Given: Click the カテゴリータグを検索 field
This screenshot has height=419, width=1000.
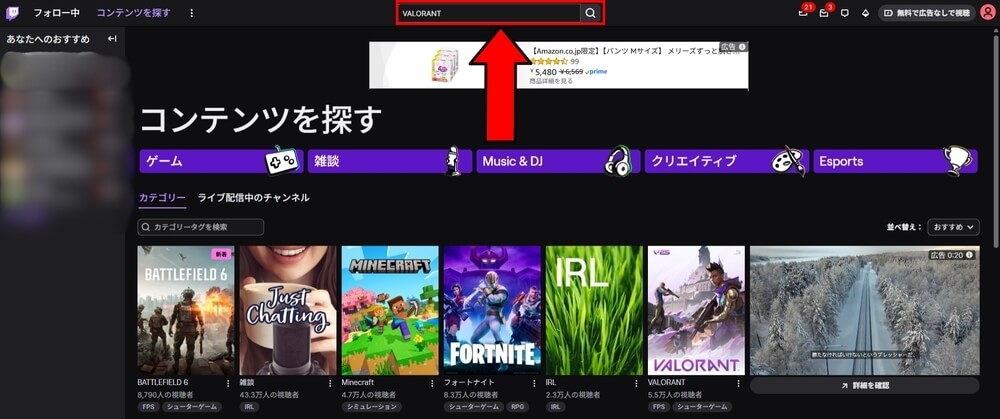Looking at the screenshot, I should click(200, 227).
